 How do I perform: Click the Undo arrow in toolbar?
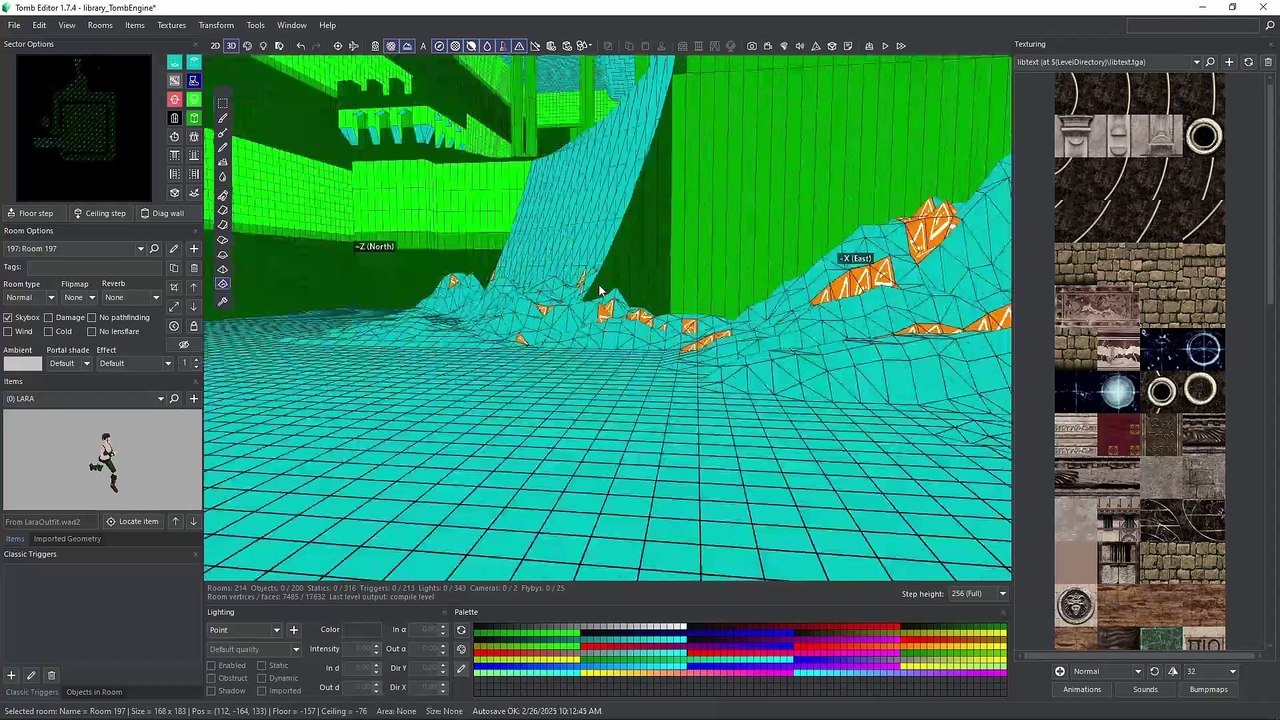[x=301, y=46]
